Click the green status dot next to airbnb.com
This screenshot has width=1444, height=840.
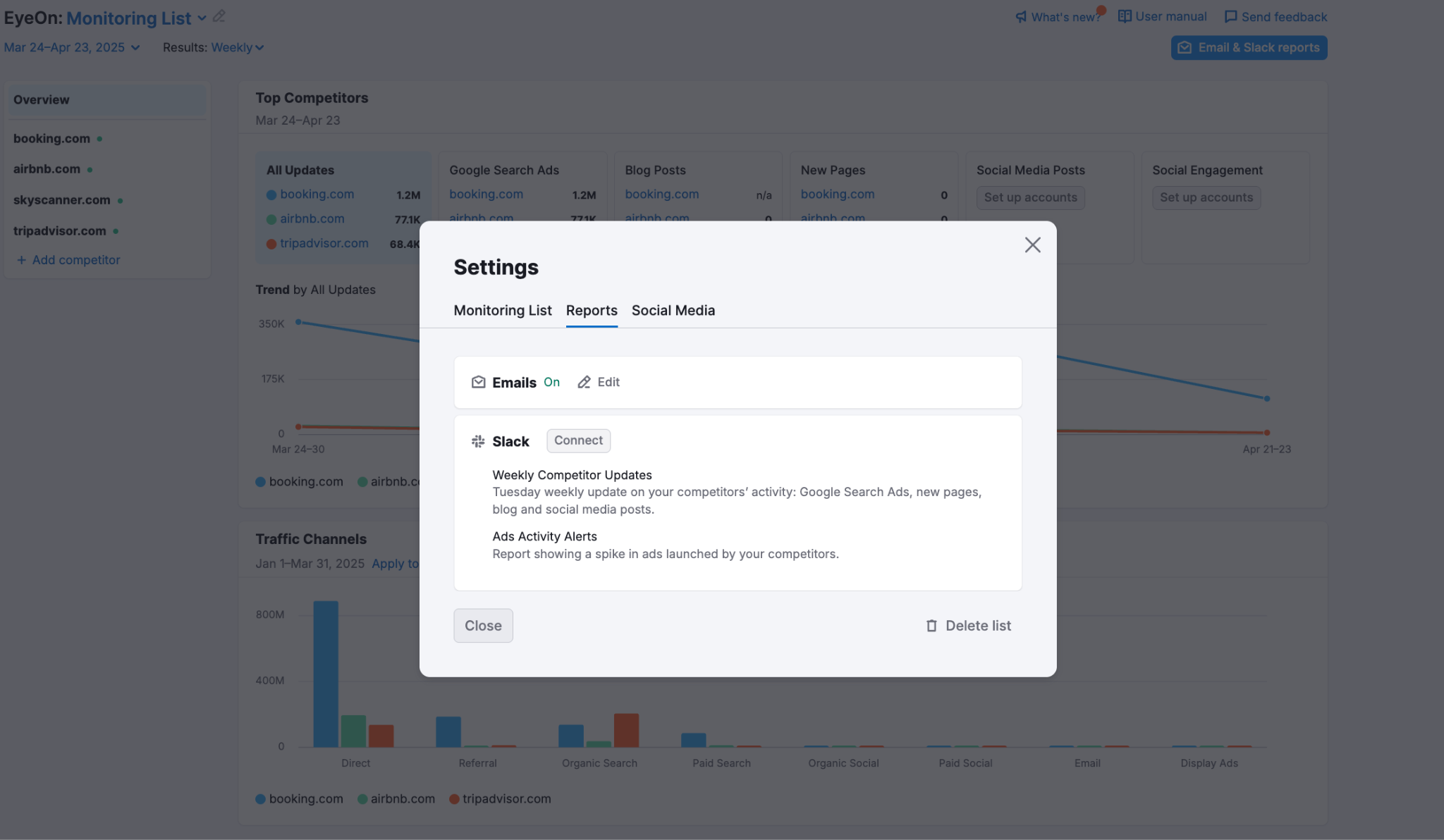(89, 168)
